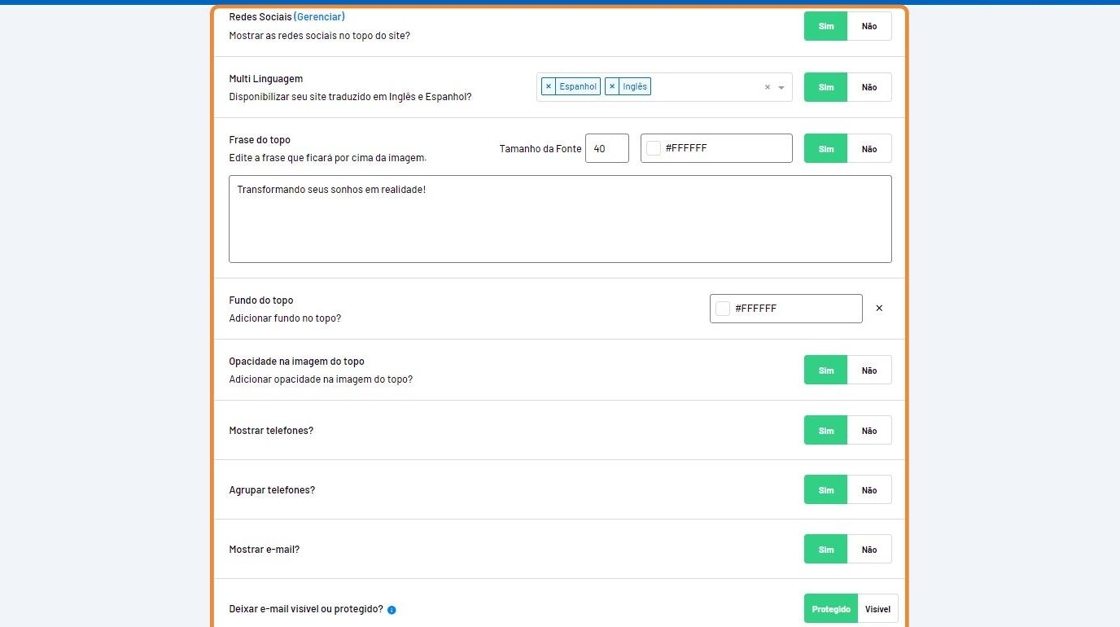Remove the Inglês language tag
The height and width of the screenshot is (627, 1120).
612,87
